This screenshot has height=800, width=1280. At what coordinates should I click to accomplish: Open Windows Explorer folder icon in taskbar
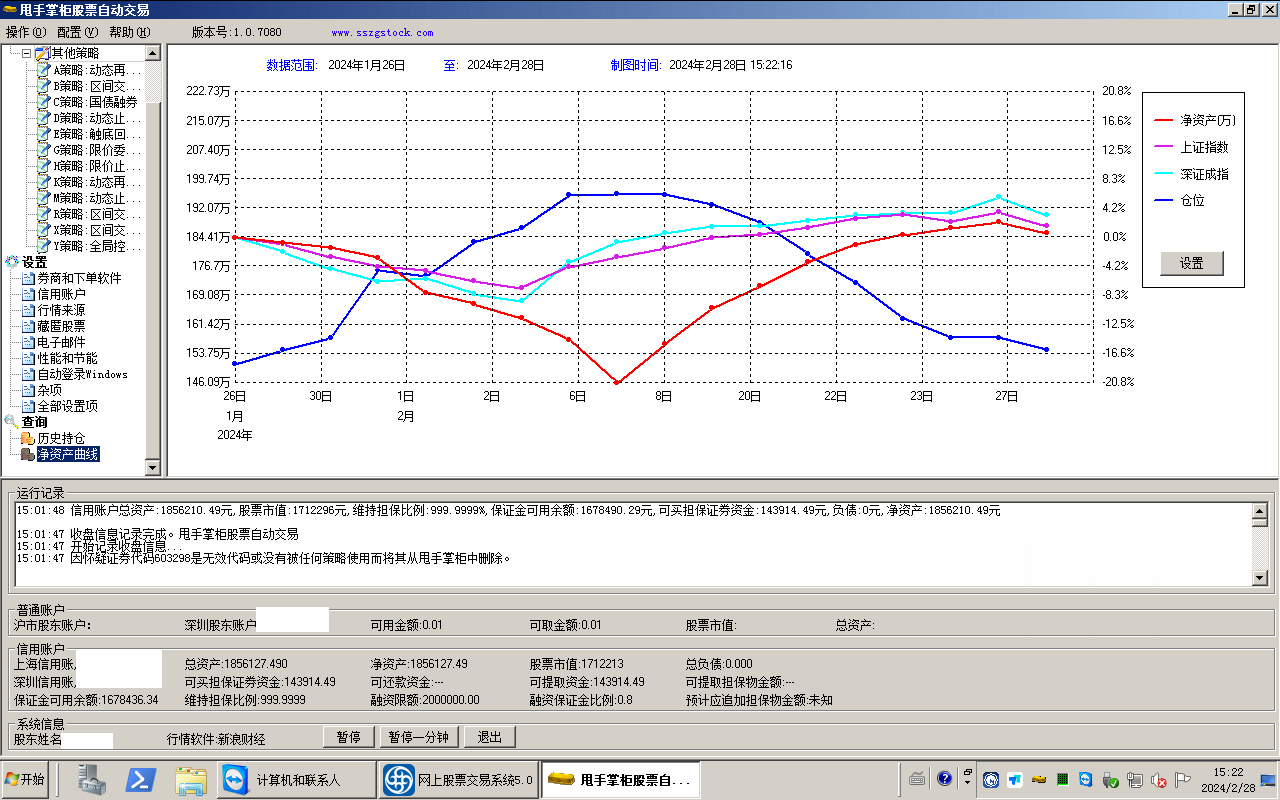[190, 780]
